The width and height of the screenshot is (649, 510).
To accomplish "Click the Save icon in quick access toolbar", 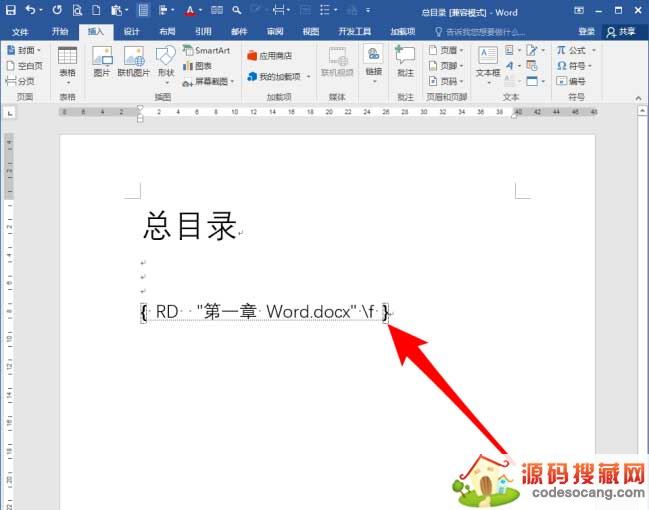I will click(x=8, y=10).
